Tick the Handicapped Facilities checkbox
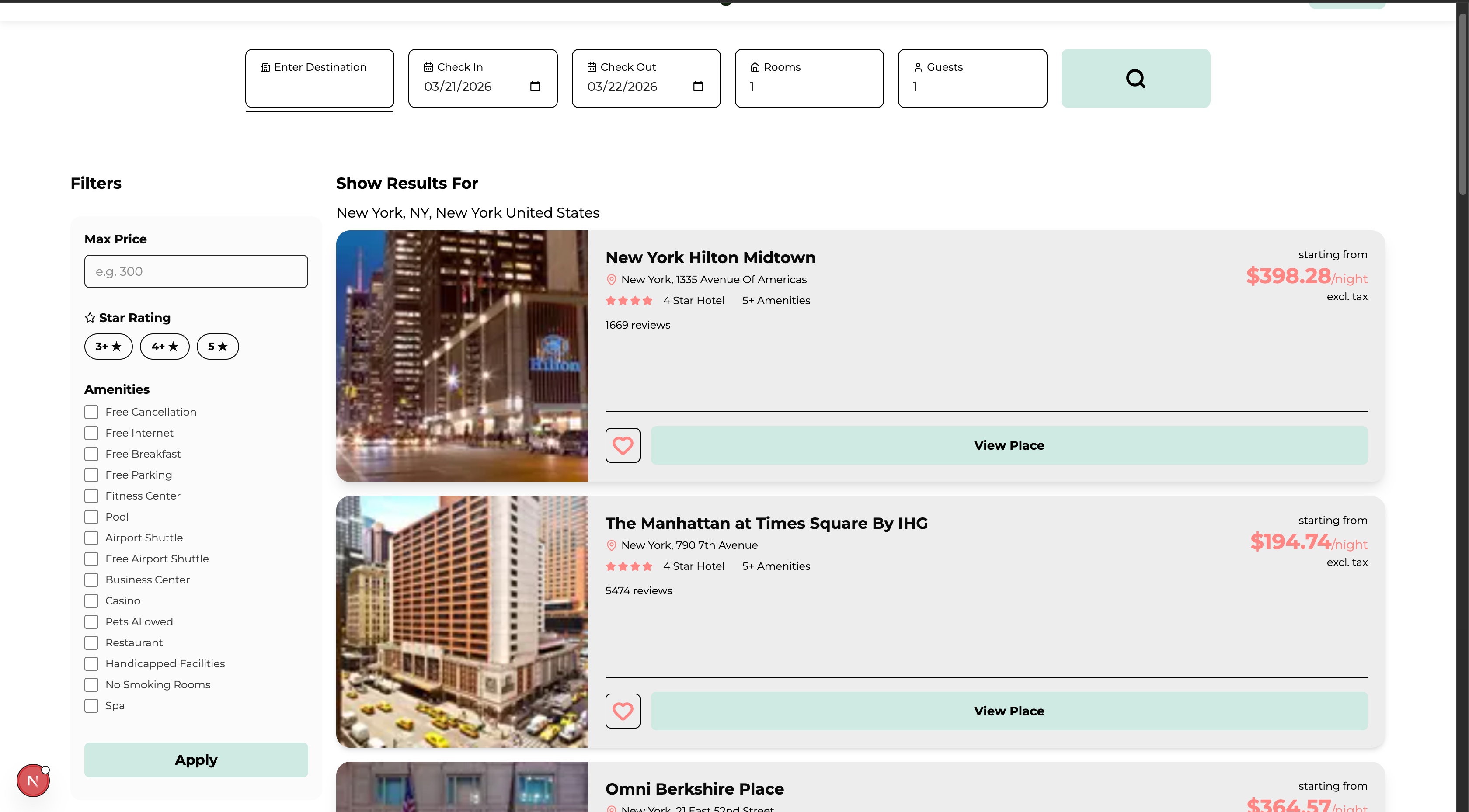Screen dimensions: 1469x812 click(91, 664)
